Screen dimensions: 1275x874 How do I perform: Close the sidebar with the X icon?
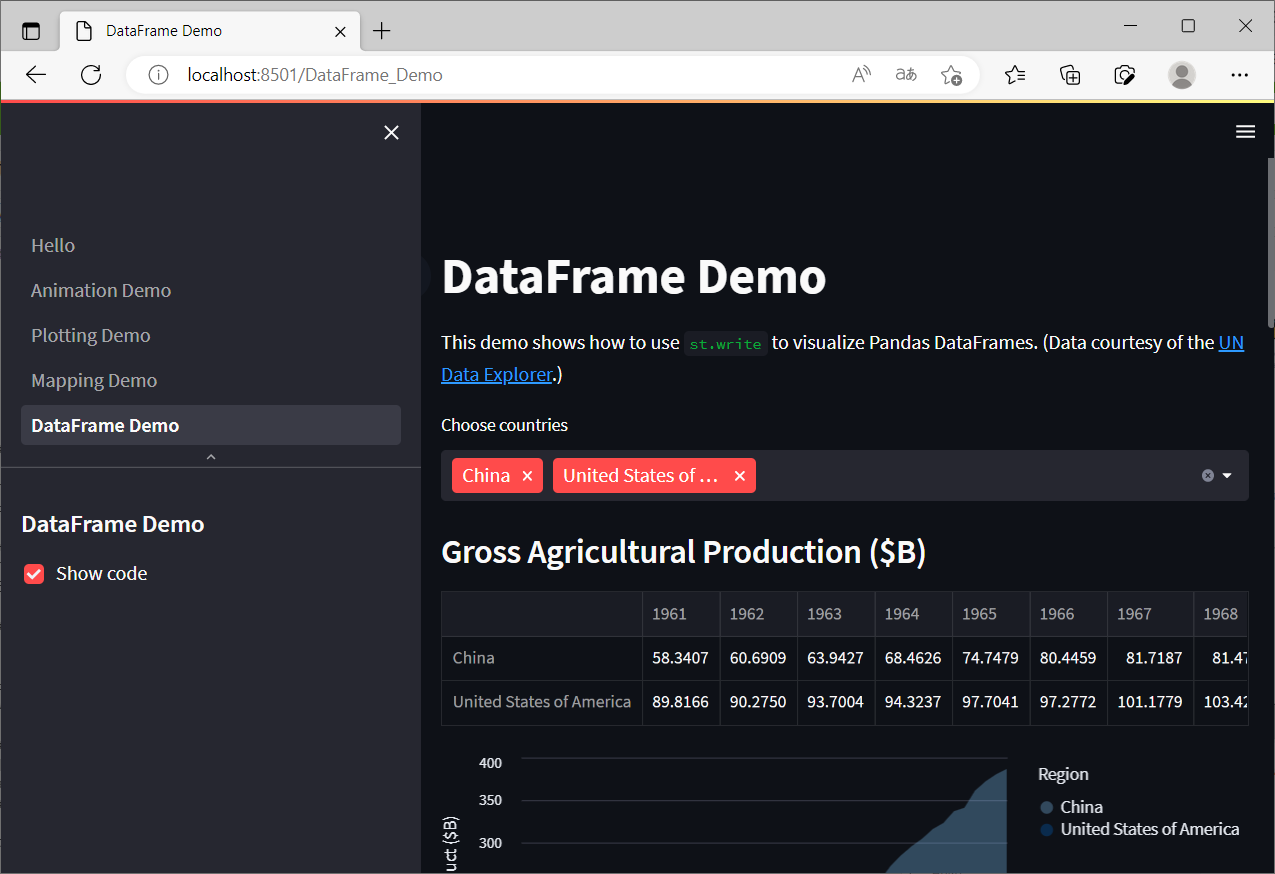coord(391,132)
